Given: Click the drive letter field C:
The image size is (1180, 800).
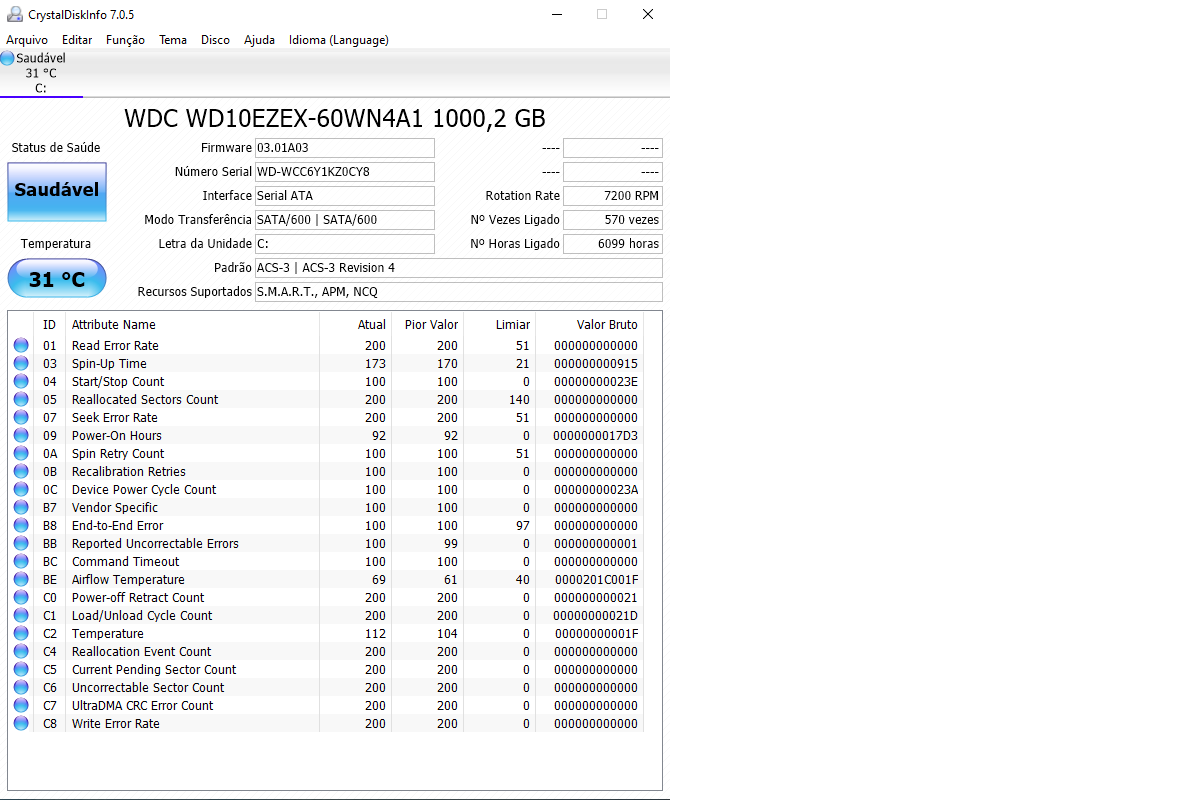Looking at the screenshot, I should click(x=345, y=244).
